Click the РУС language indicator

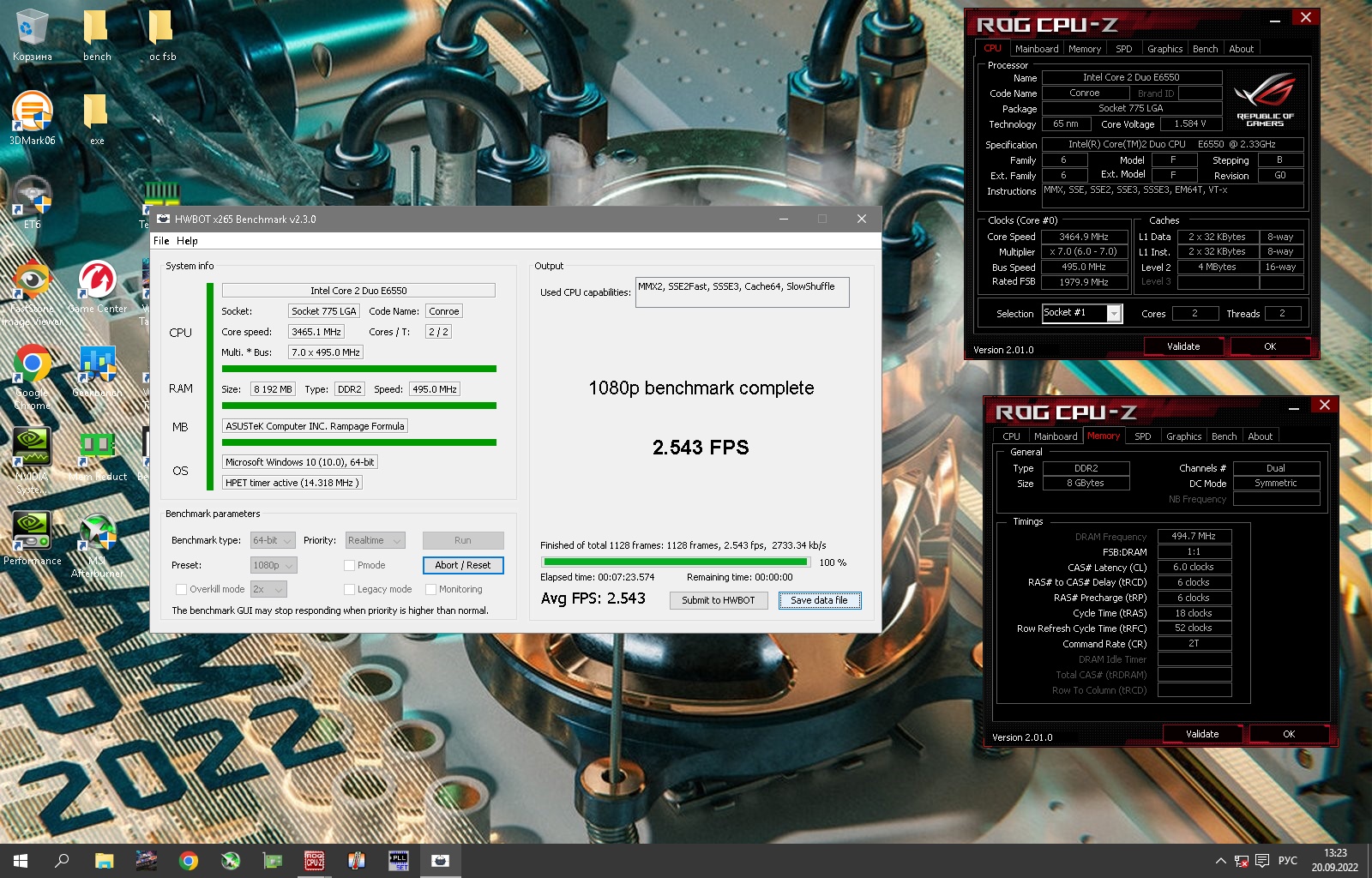pyautogui.click(x=1287, y=861)
